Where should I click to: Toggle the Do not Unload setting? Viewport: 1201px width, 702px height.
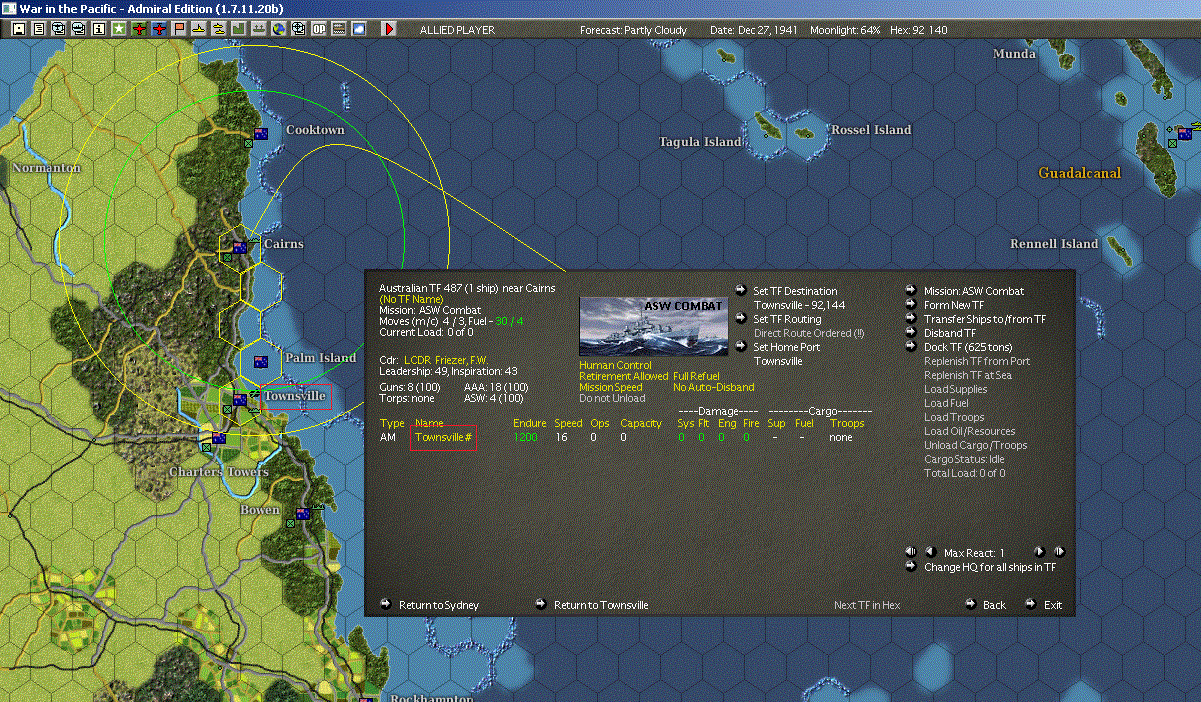pos(612,398)
